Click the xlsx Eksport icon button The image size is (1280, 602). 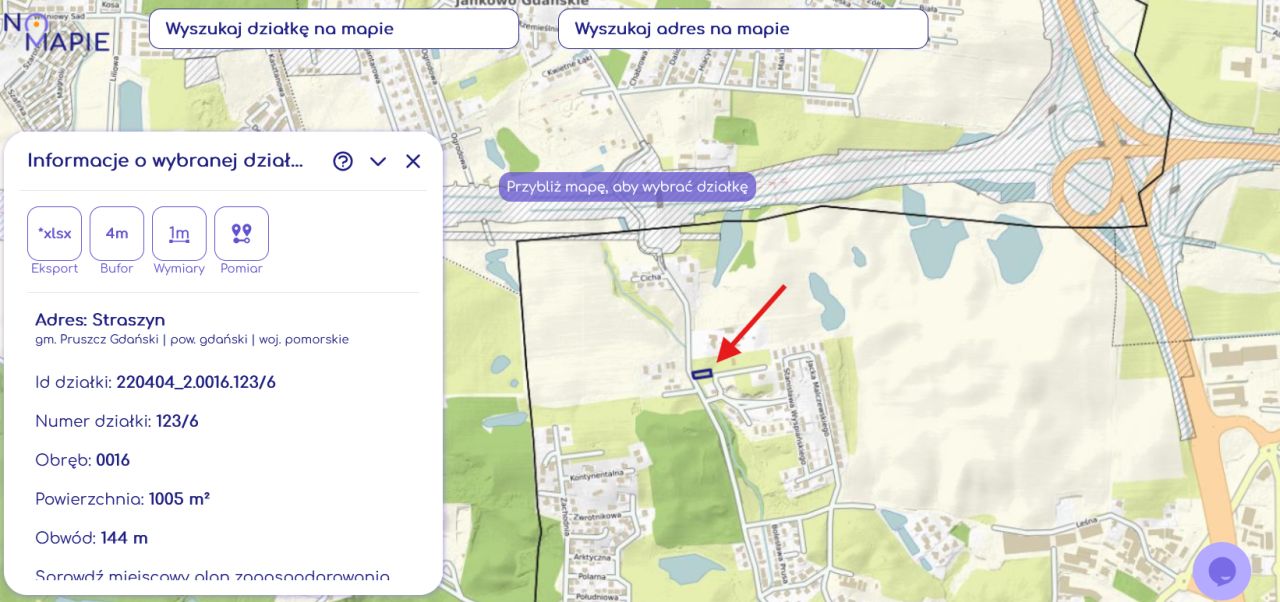[x=54, y=233]
